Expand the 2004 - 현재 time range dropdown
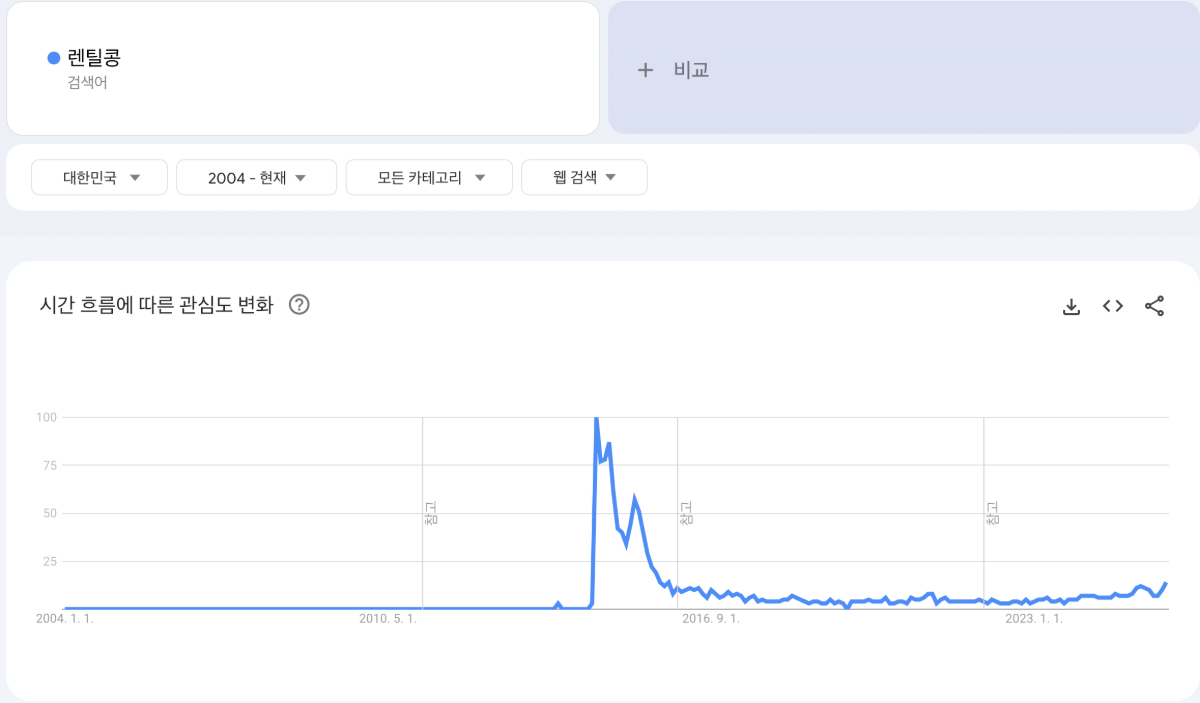Screen dimensions: 1200x703 click(256, 178)
